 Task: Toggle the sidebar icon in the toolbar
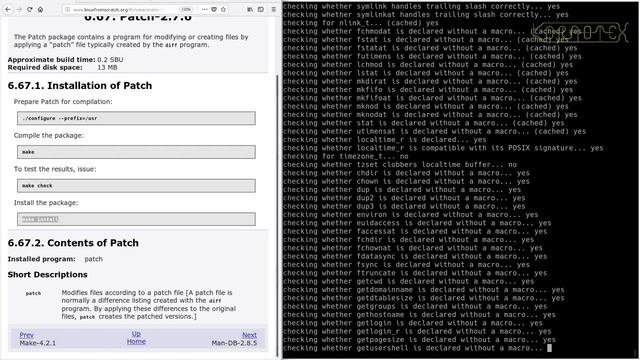pos(260,9)
